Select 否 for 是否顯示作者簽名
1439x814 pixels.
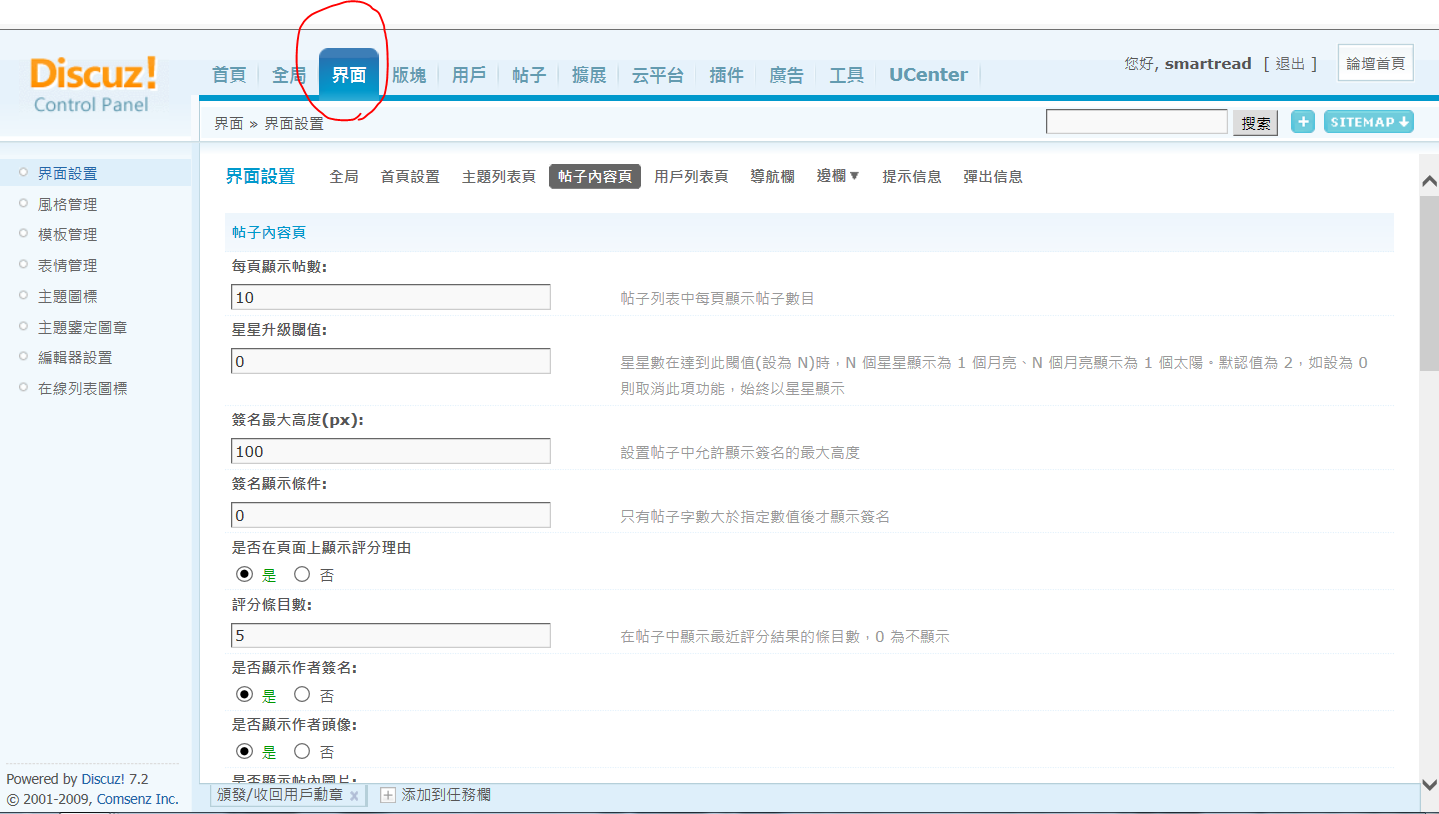(x=302, y=694)
